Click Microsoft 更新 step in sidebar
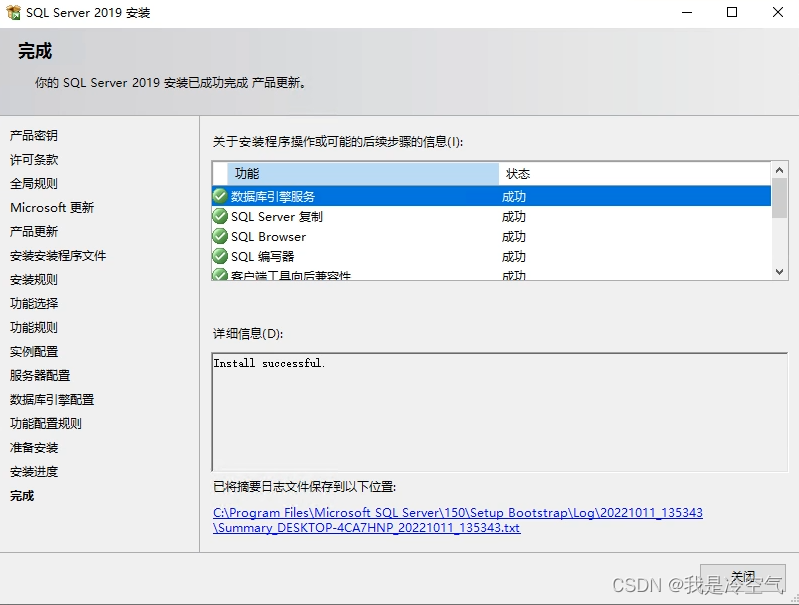The width and height of the screenshot is (799, 605). pos(52,207)
